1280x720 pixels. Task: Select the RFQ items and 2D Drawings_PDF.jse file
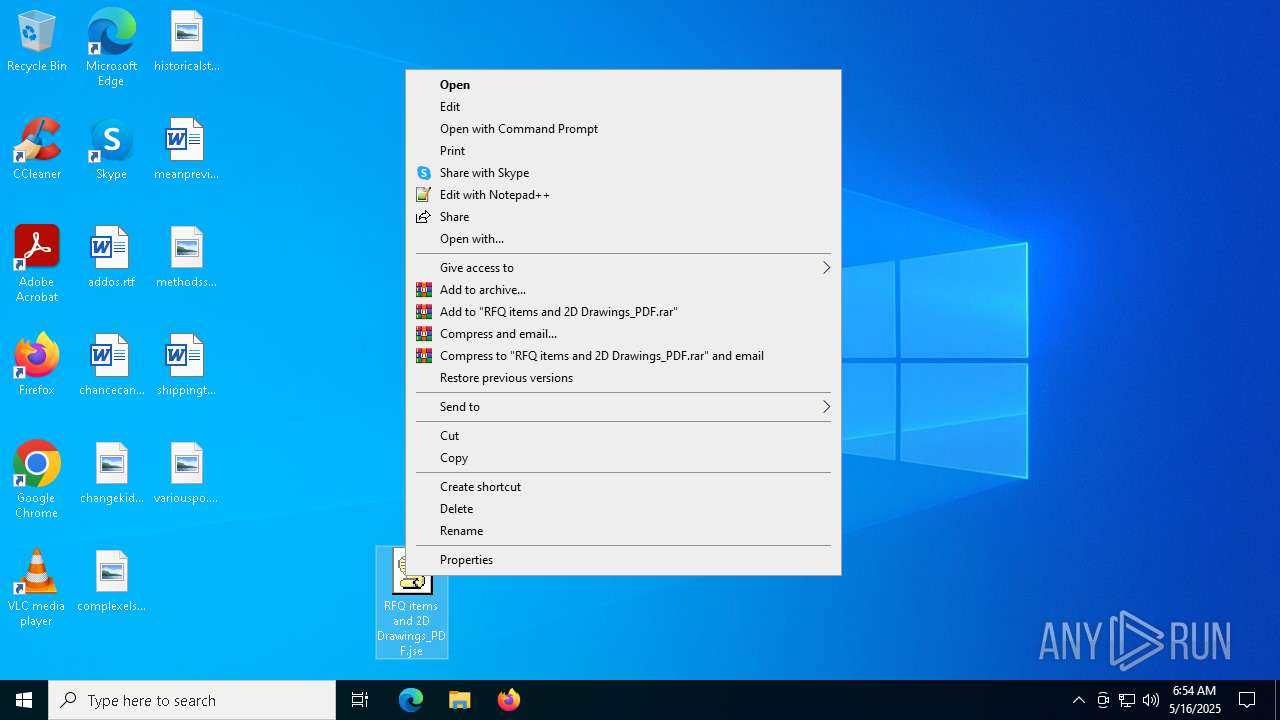(412, 602)
